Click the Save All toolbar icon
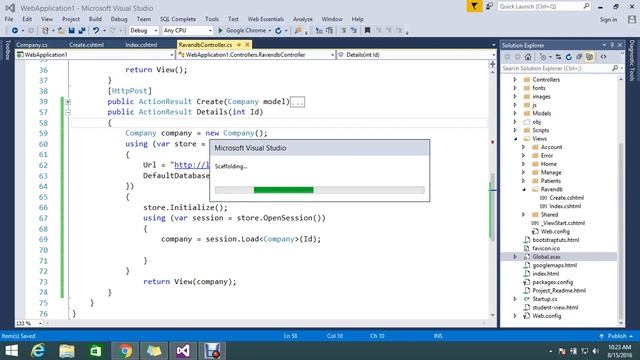 coord(82,31)
